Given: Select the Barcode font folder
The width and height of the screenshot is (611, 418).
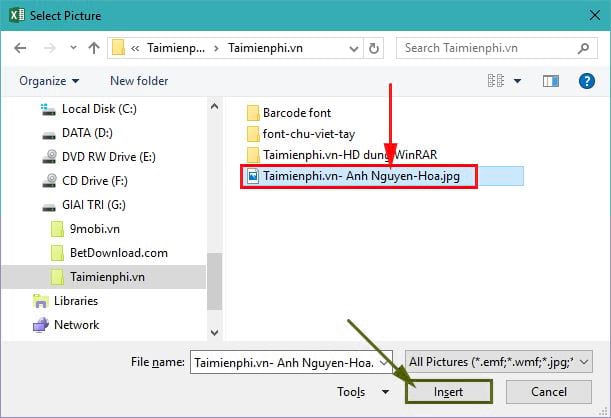Looking at the screenshot, I should 297,113.
